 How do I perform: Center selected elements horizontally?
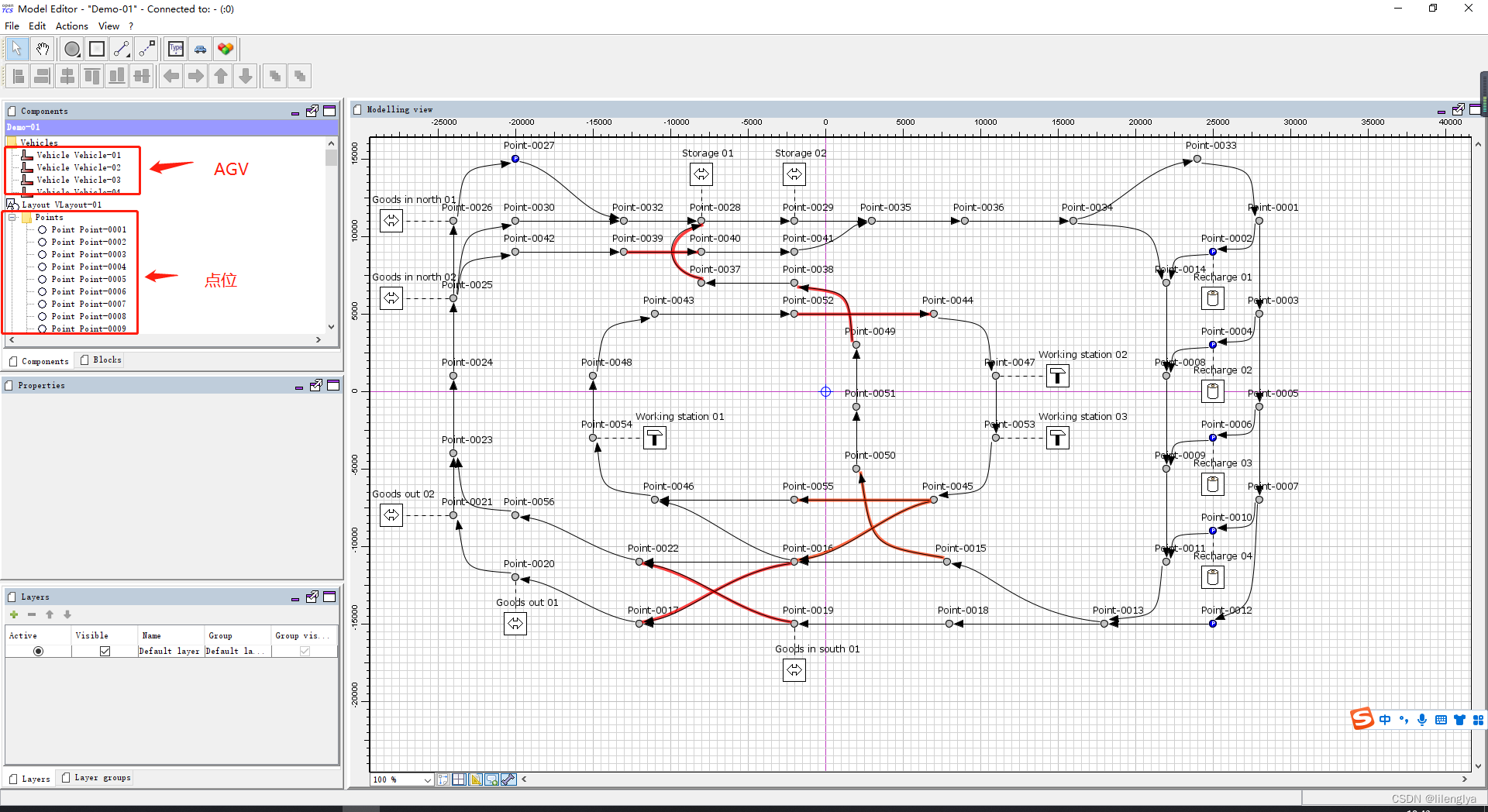point(67,76)
